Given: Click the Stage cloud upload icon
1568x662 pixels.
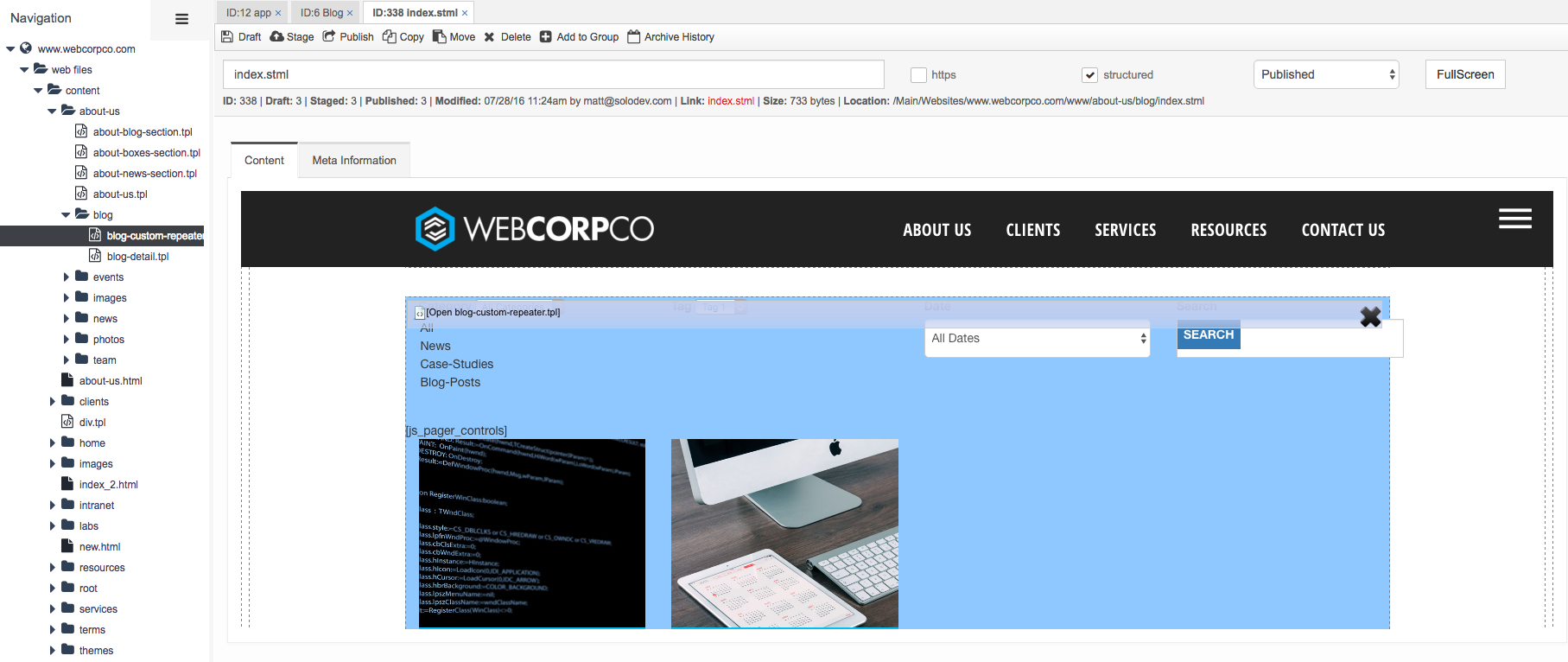Looking at the screenshot, I should (276, 36).
